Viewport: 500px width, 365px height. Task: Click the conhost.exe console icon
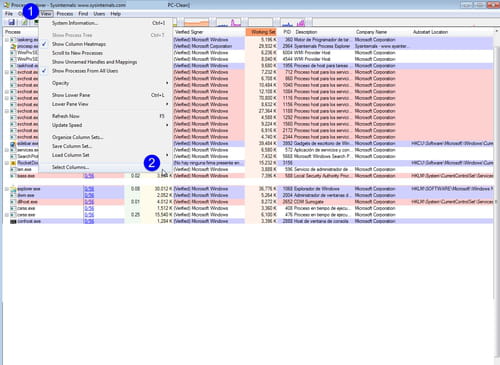click(13, 221)
